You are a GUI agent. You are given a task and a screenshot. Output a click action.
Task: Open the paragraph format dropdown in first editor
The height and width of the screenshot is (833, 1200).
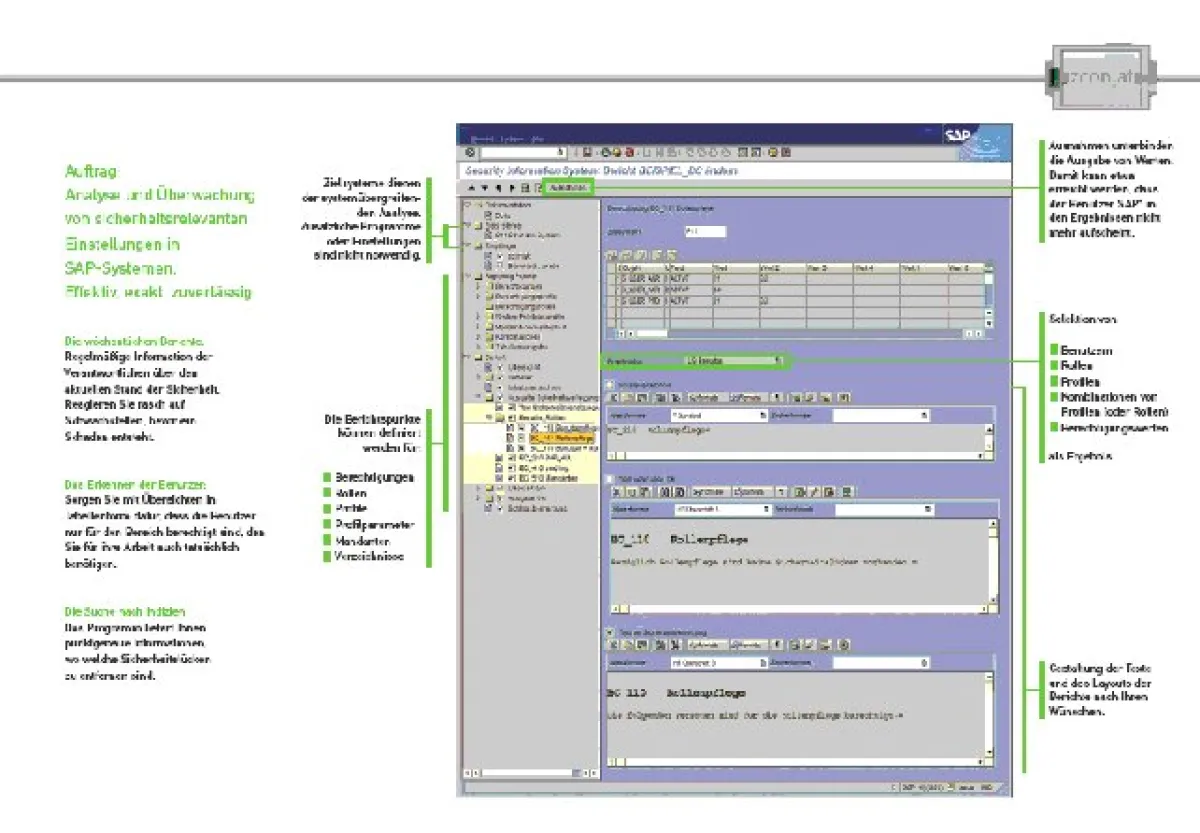762,414
